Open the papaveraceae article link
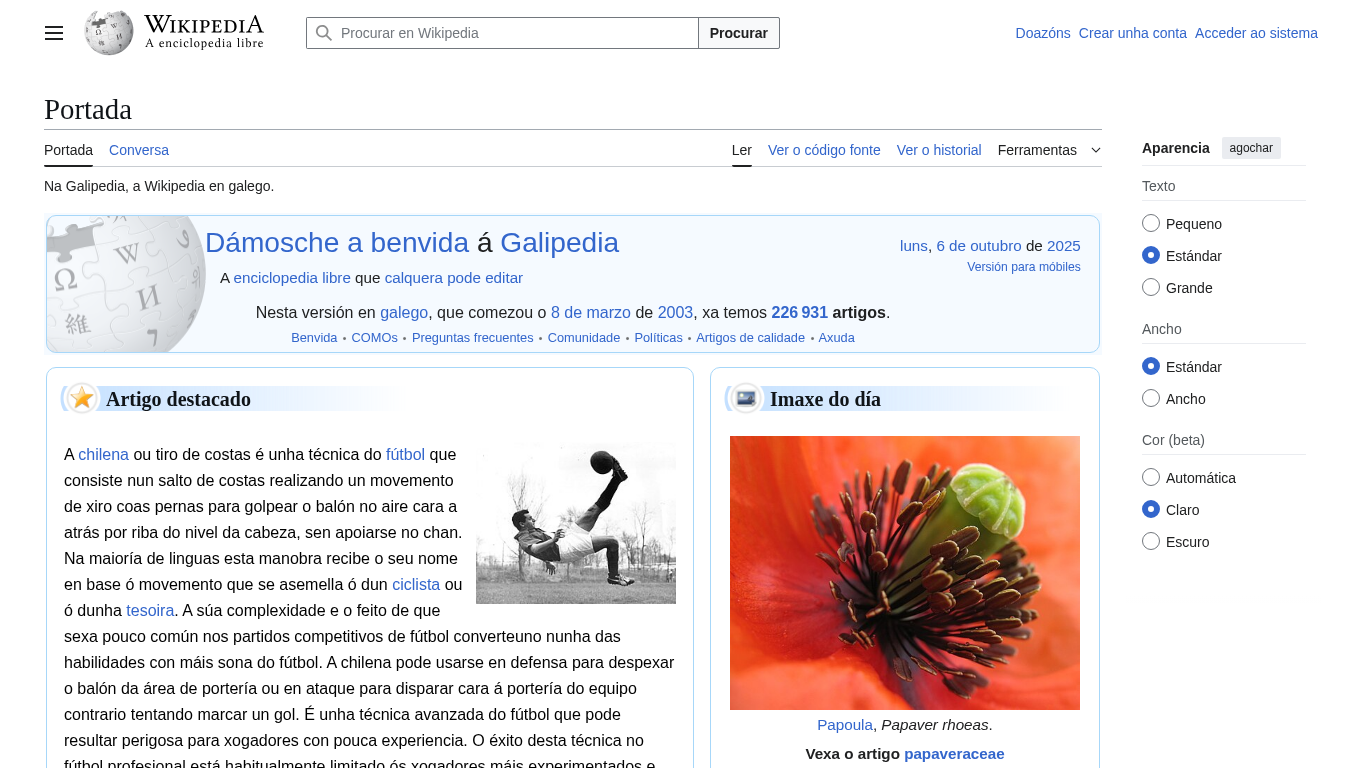 click(x=954, y=754)
